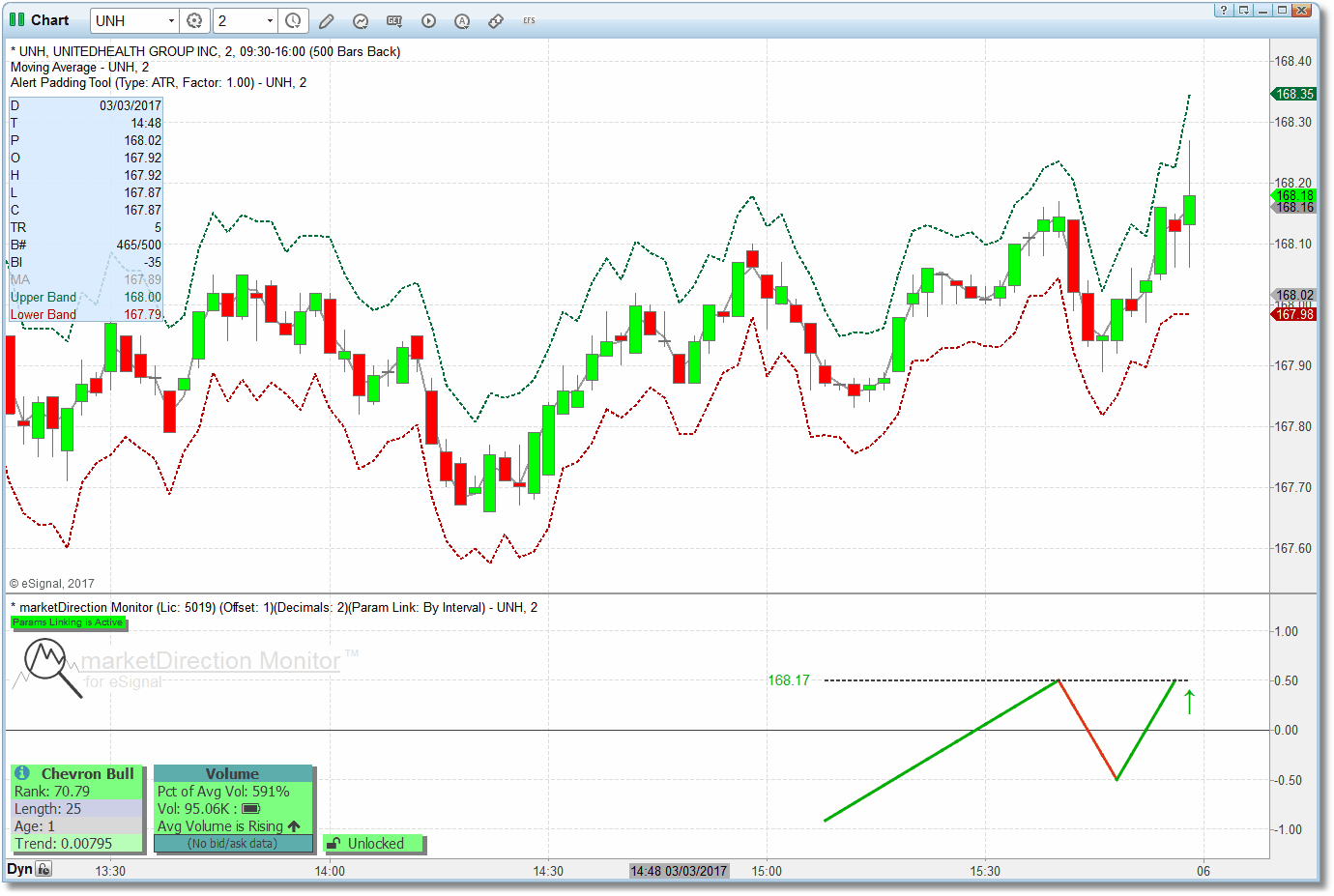The width and height of the screenshot is (1334, 896).
Task: Open the symbol settings gear beside UNH
Action: click(194, 20)
